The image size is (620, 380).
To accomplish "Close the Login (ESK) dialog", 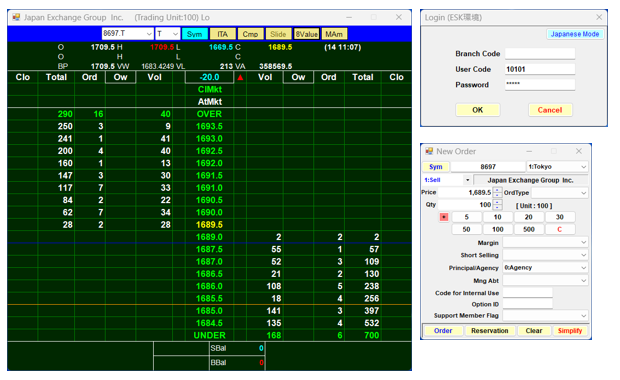I will pyautogui.click(x=599, y=17).
